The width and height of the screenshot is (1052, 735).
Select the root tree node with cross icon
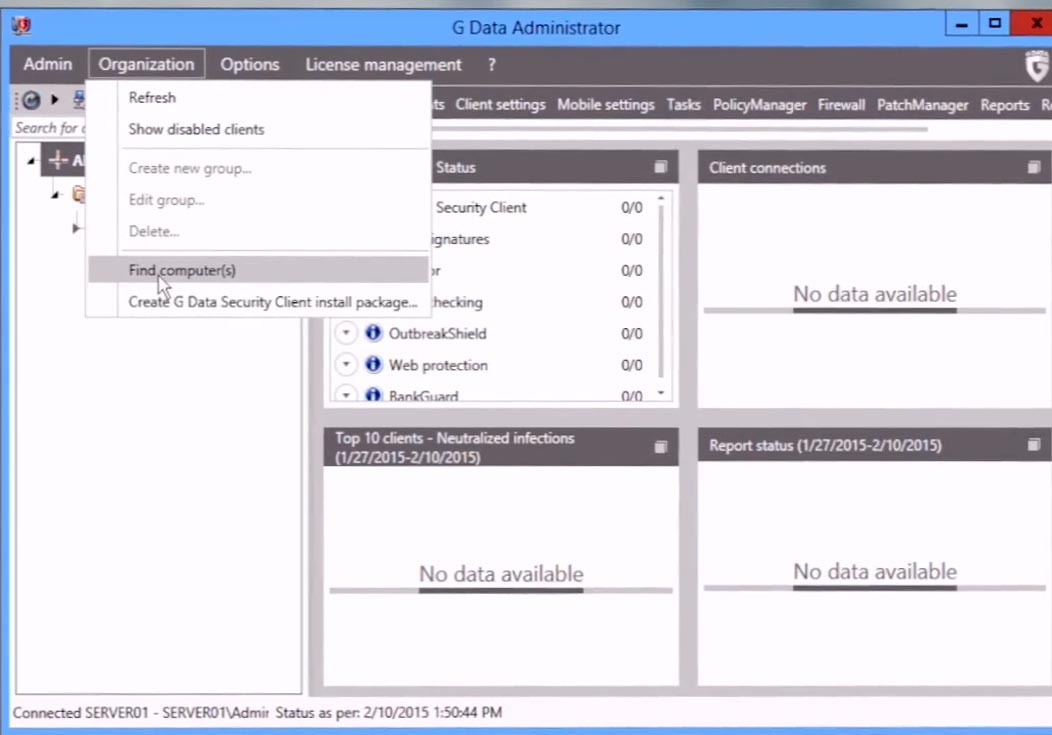point(66,160)
